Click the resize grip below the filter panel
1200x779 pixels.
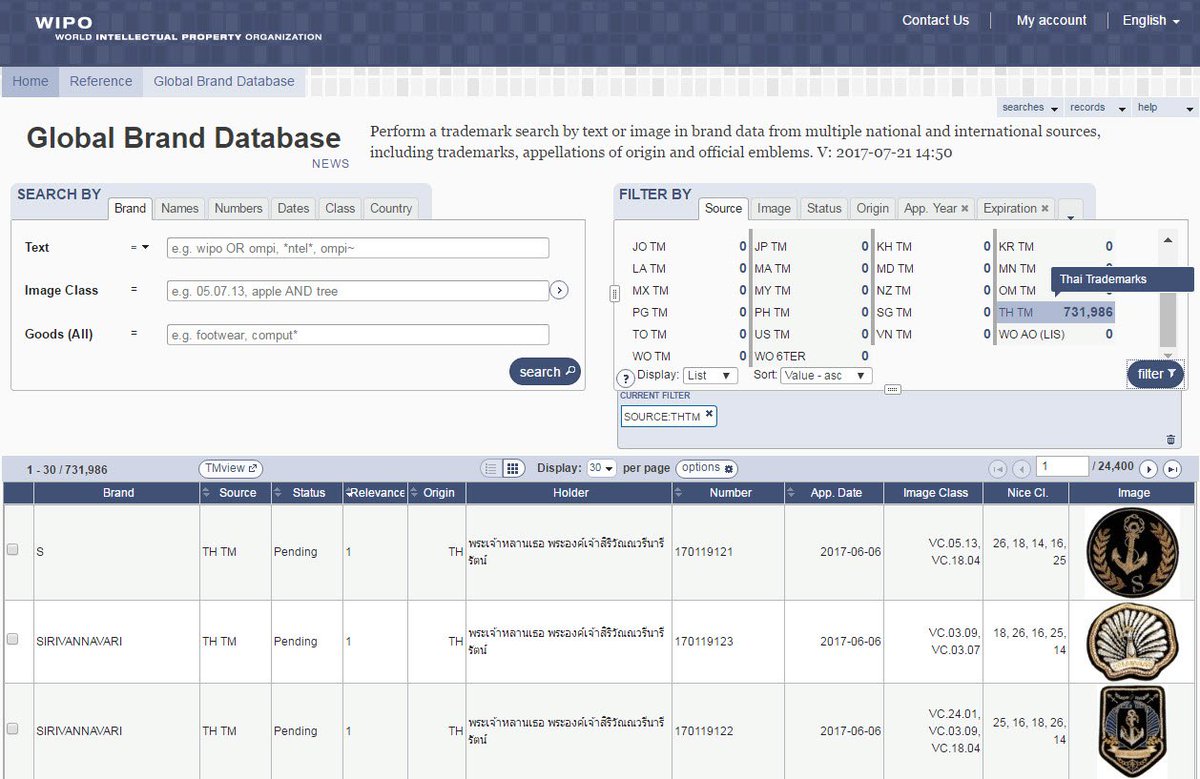click(893, 390)
